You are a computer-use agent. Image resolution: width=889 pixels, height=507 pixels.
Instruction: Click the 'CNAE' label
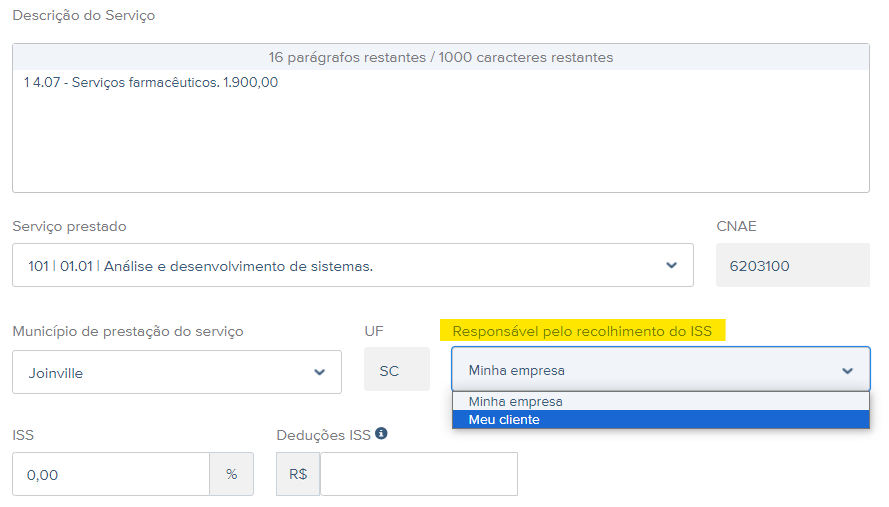tap(736, 226)
